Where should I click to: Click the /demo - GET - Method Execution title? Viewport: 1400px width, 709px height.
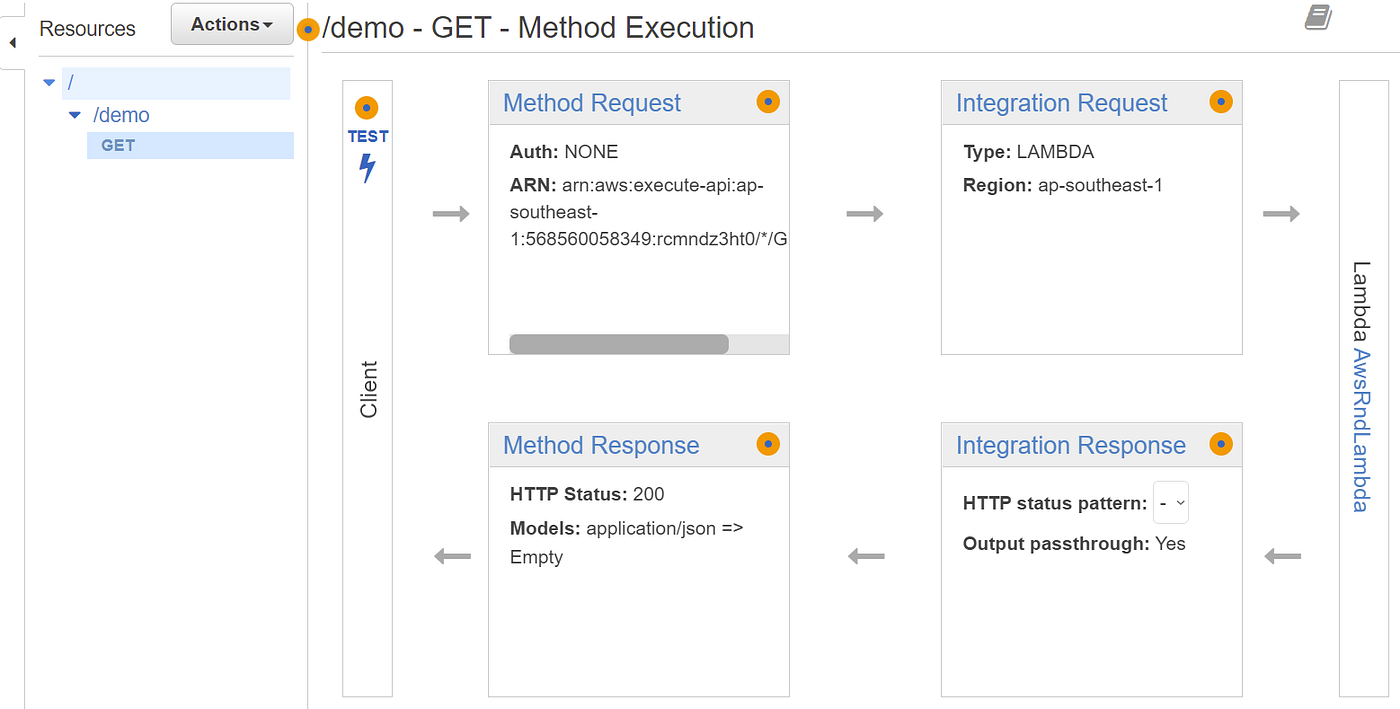click(539, 27)
